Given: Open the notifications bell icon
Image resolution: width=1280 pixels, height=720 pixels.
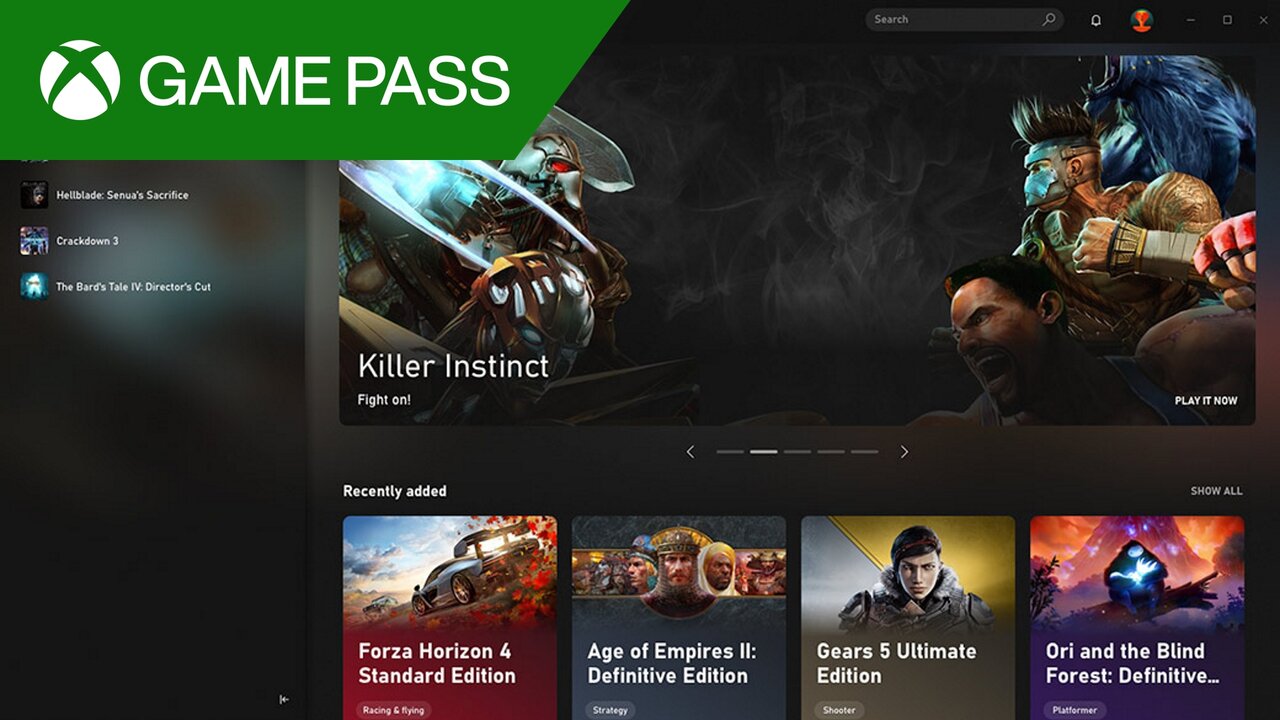Looking at the screenshot, I should point(1096,20).
